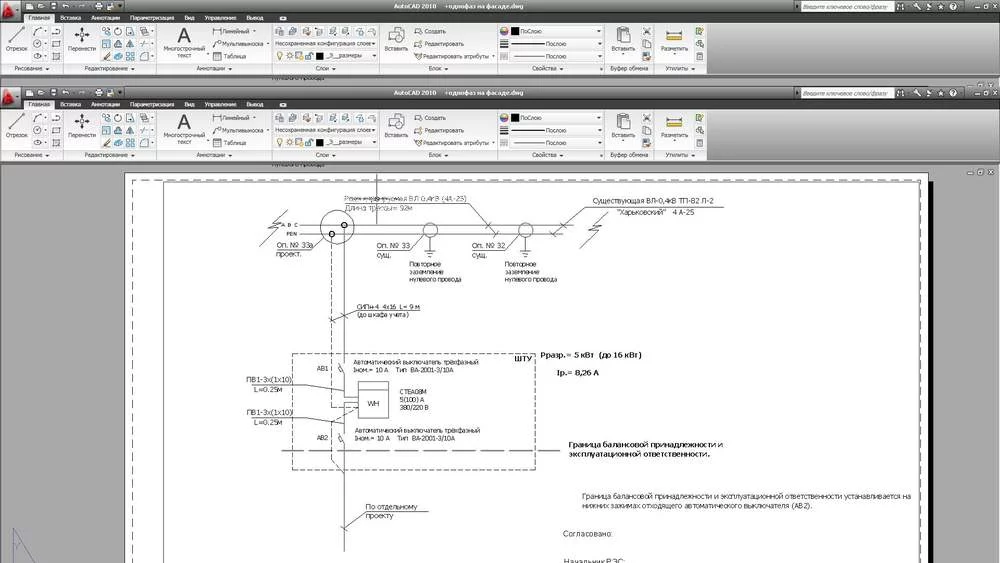Select the Erase tool in lower window ribbon
1000x563 pixels.
(x=107, y=143)
